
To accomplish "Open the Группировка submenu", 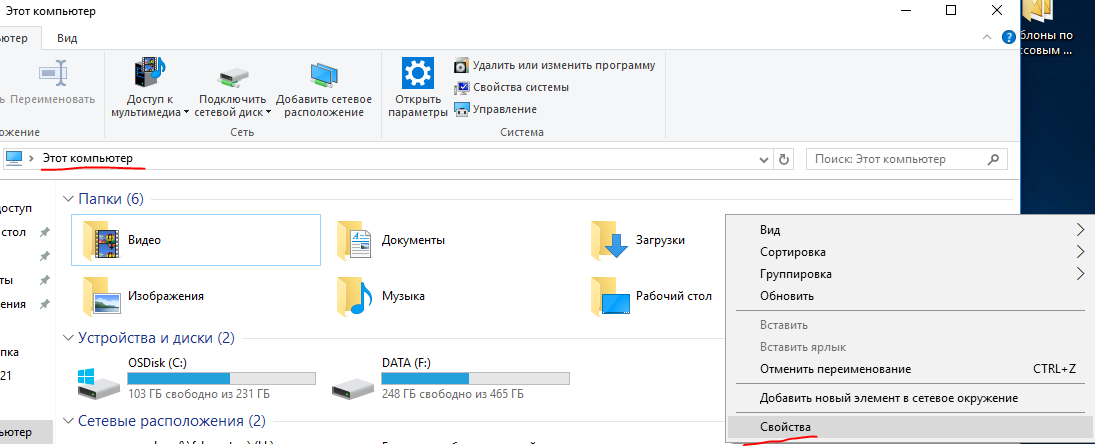I will (x=909, y=274).
